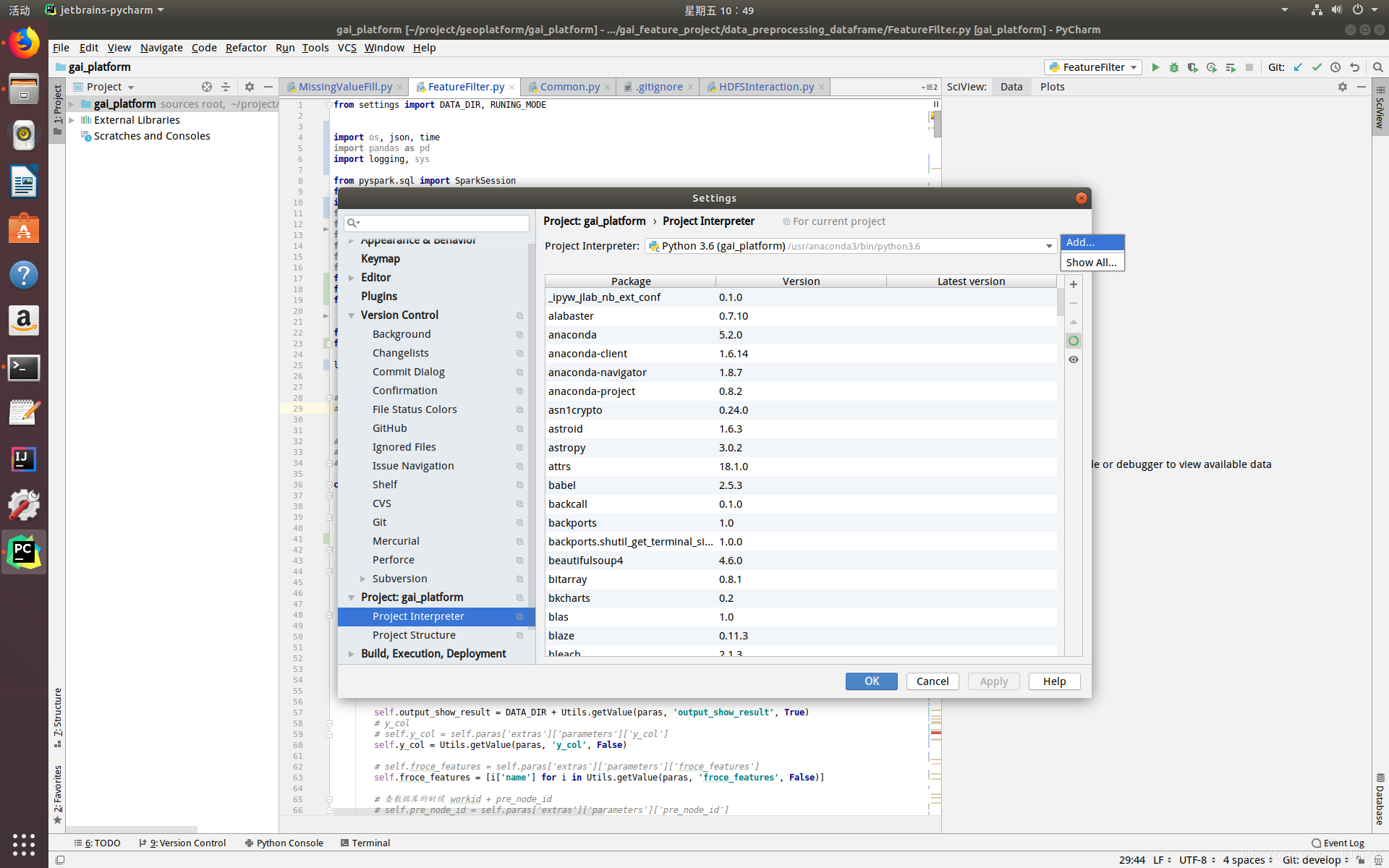Image resolution: width=1389 pixels, height=868 pixels.
Task: Open Help for the Settings dialog
Action: tap(1054, 681)
